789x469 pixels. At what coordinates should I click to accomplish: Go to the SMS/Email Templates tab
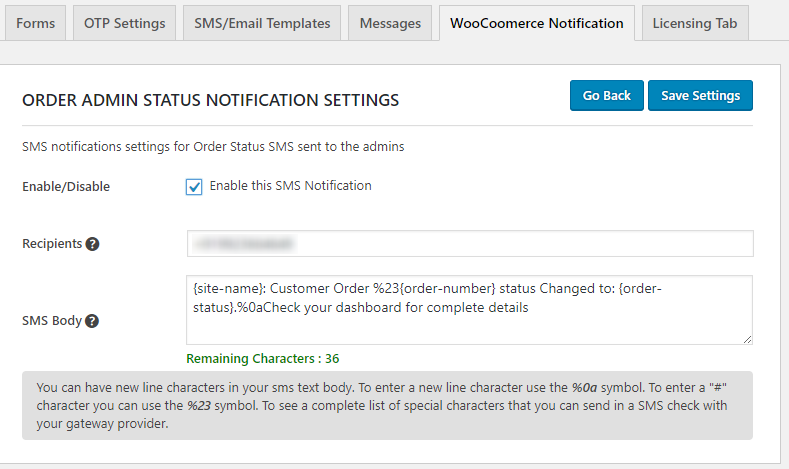tap(262, 24)
